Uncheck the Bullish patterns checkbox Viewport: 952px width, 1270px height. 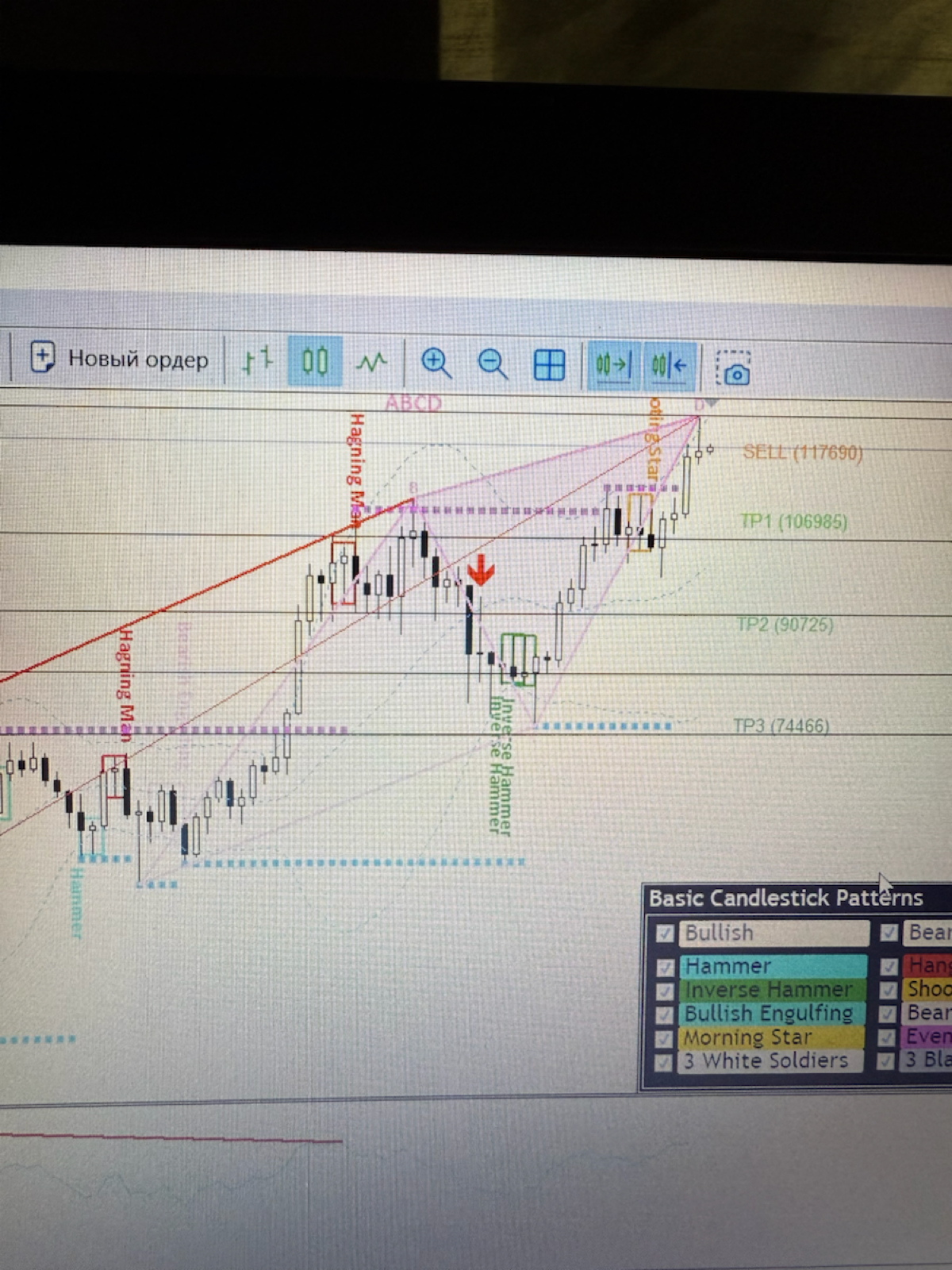point(665,933)
